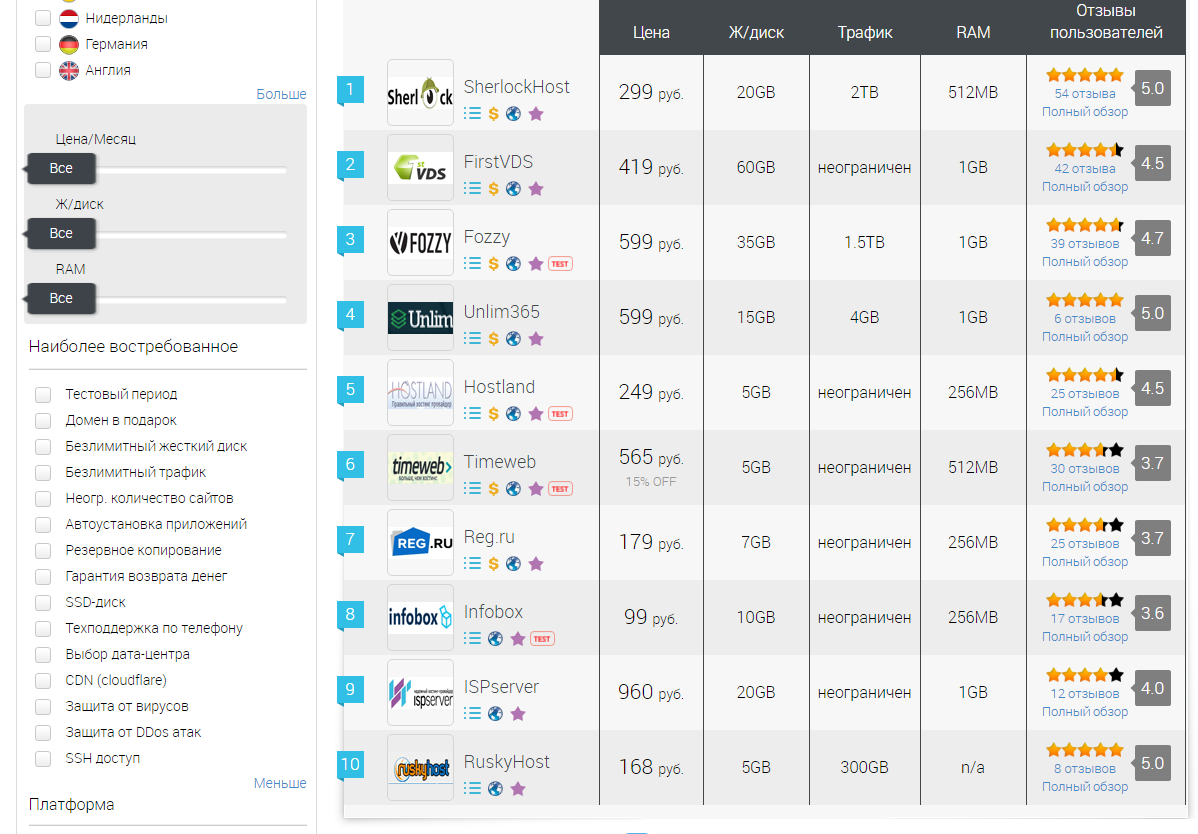Click the Ж/диск slider handle
The height and width of the screenshot is (834, 1198).
point(61,233)
